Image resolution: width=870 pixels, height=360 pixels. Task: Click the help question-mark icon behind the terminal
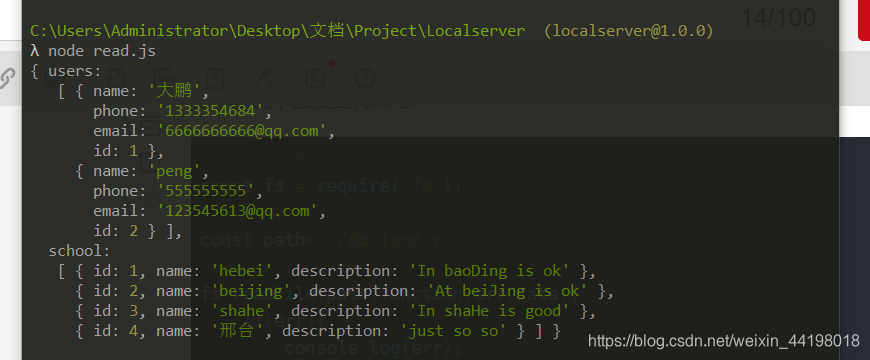365,79
